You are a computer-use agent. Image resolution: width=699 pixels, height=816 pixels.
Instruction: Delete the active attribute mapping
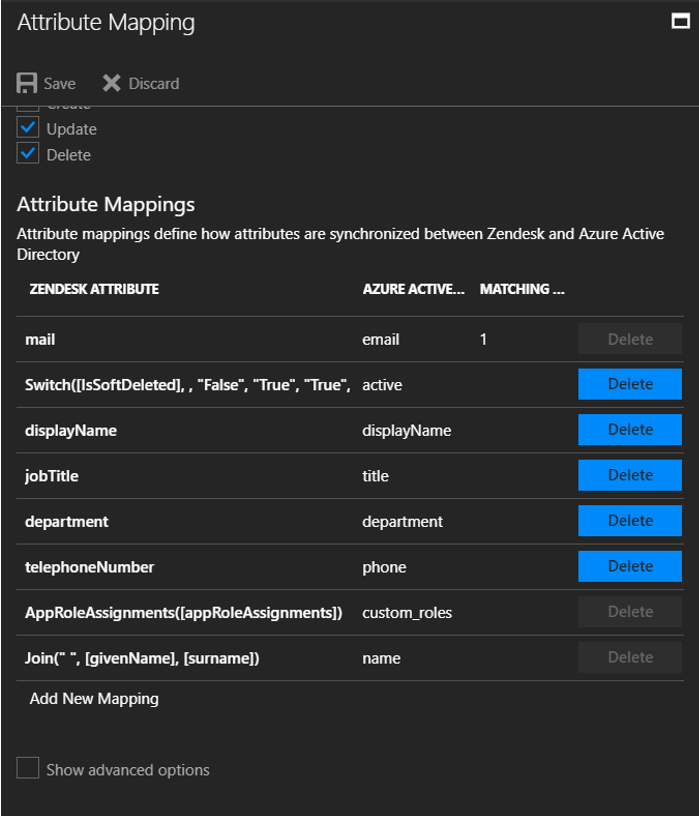(630, 384)
